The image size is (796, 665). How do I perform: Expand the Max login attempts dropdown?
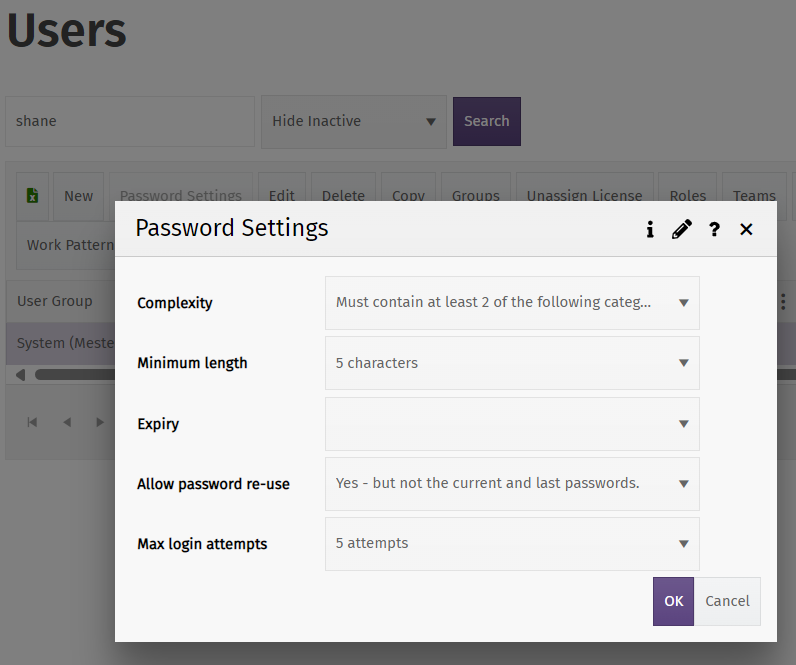click(512, 544)
